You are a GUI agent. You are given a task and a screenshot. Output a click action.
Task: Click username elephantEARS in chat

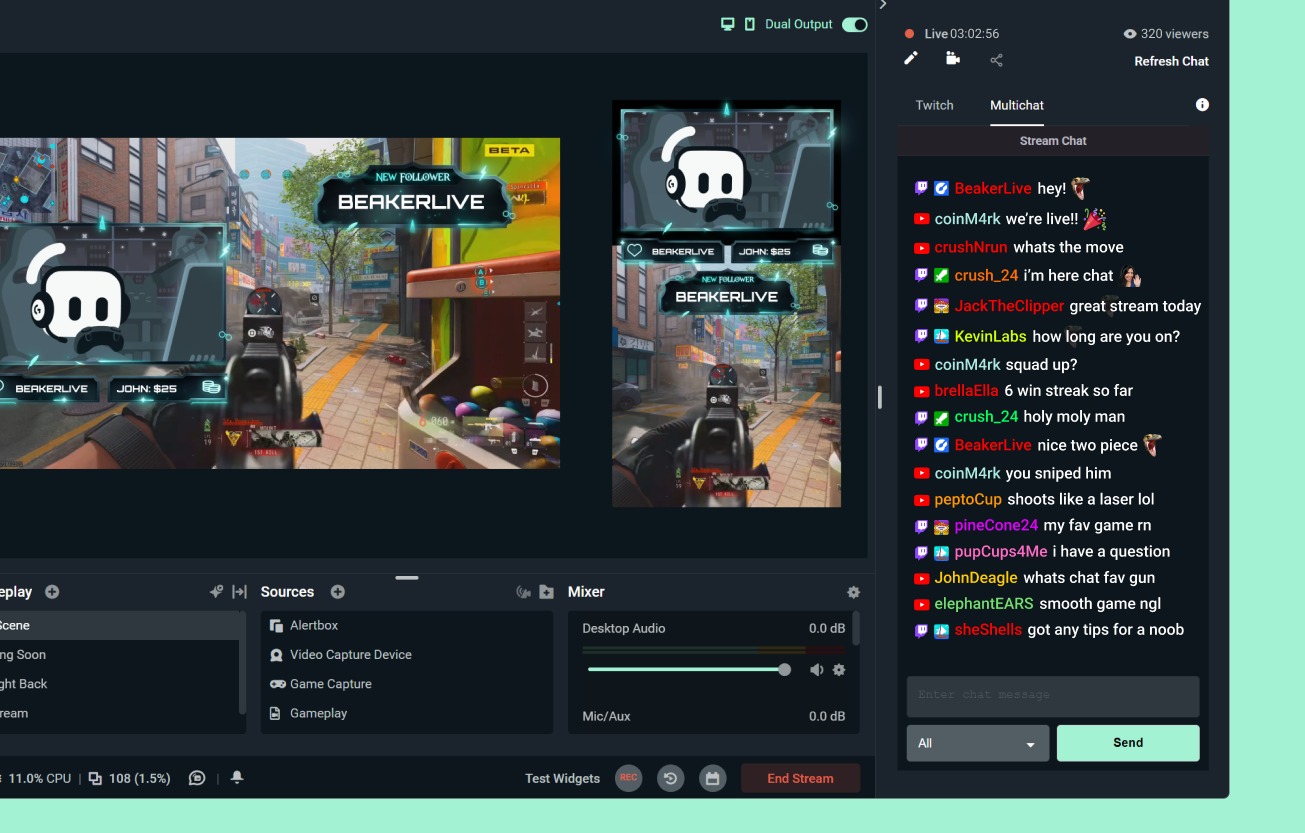[984, 603]
